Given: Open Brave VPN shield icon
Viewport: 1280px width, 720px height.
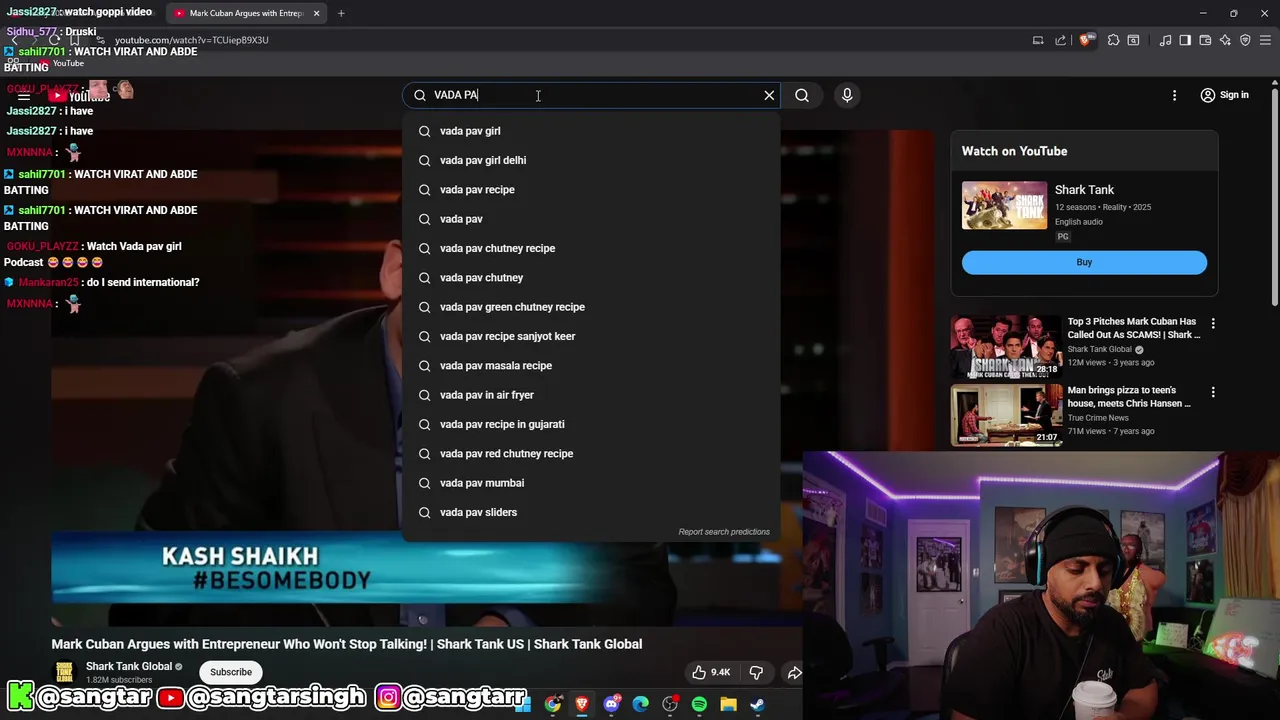Looking at the screenshot, I should click(x=1245, y=40).
